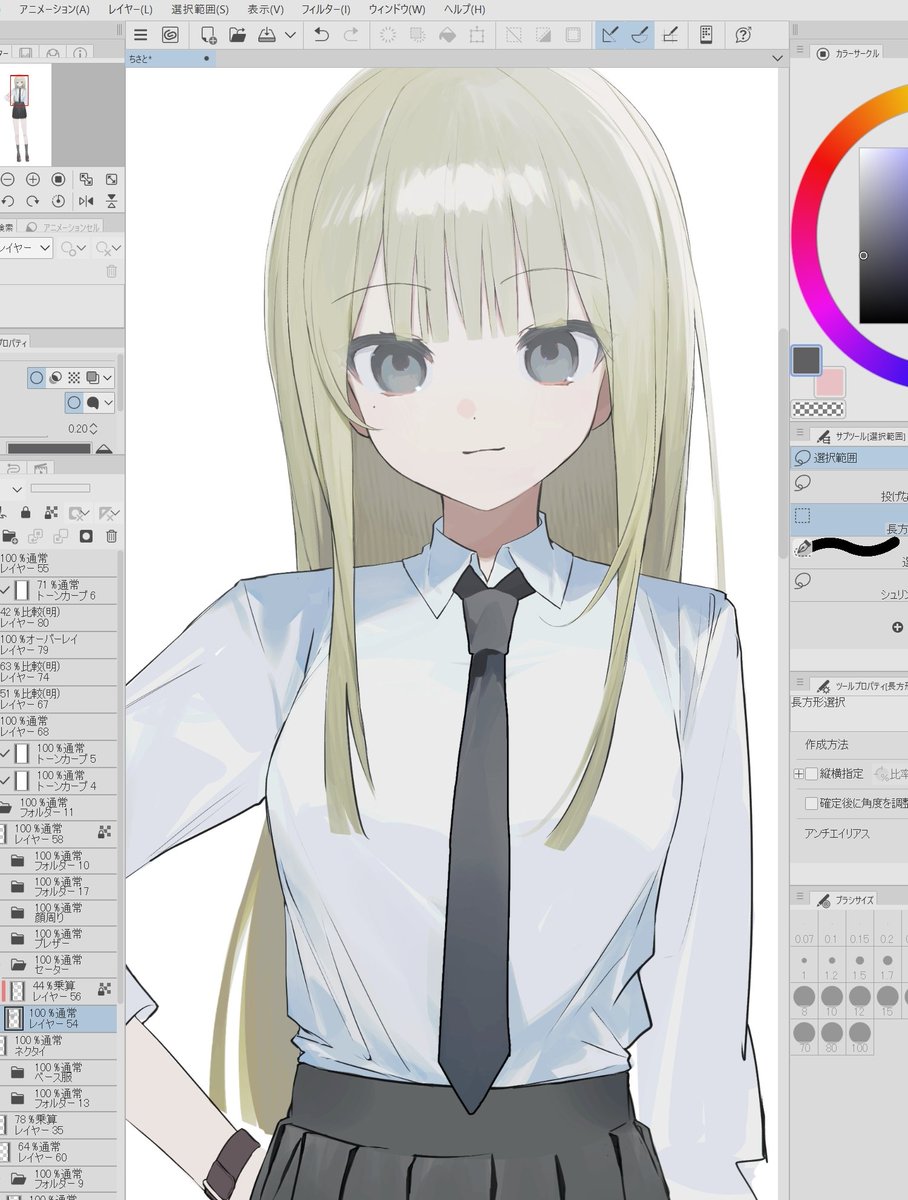Click the trash can to delete the layer

[112, 536]
